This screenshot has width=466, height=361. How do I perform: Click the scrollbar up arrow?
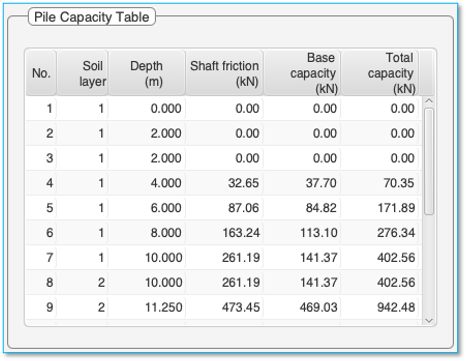tap(429, 100)
